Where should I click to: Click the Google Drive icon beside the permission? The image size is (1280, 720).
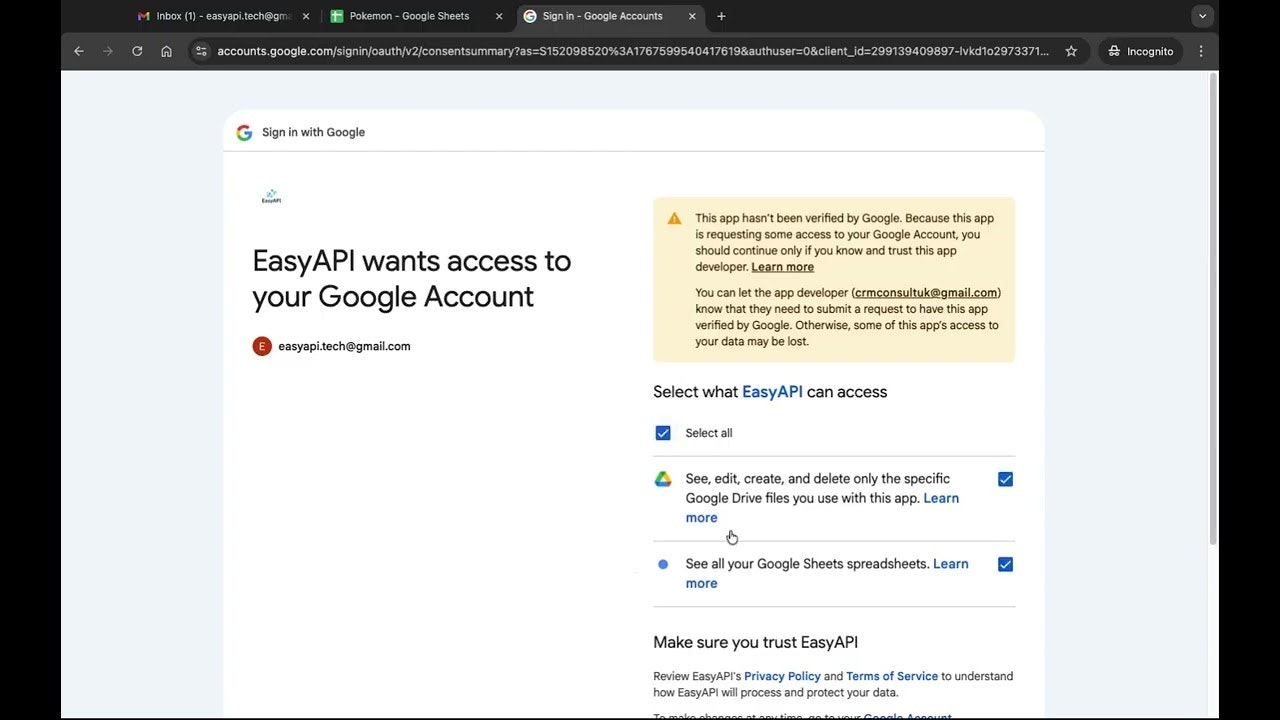click(x=663, y=478)
